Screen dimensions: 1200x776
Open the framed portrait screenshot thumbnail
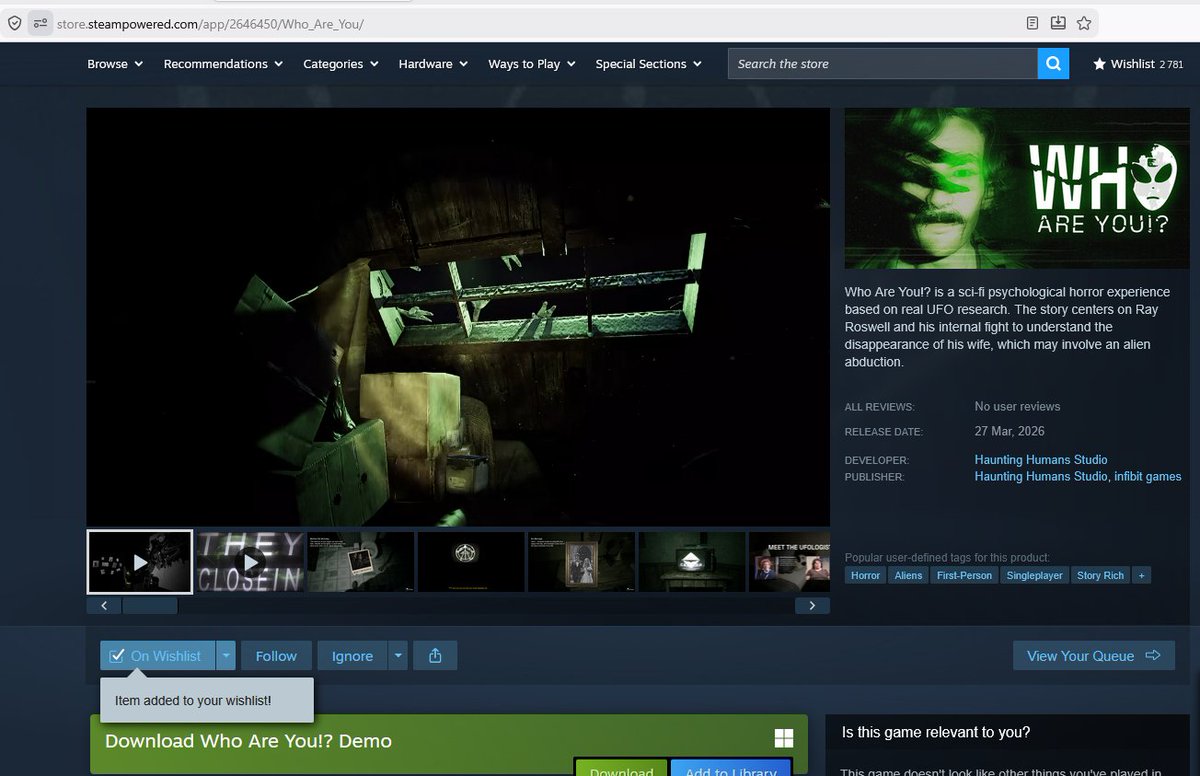tap(581, 562)
